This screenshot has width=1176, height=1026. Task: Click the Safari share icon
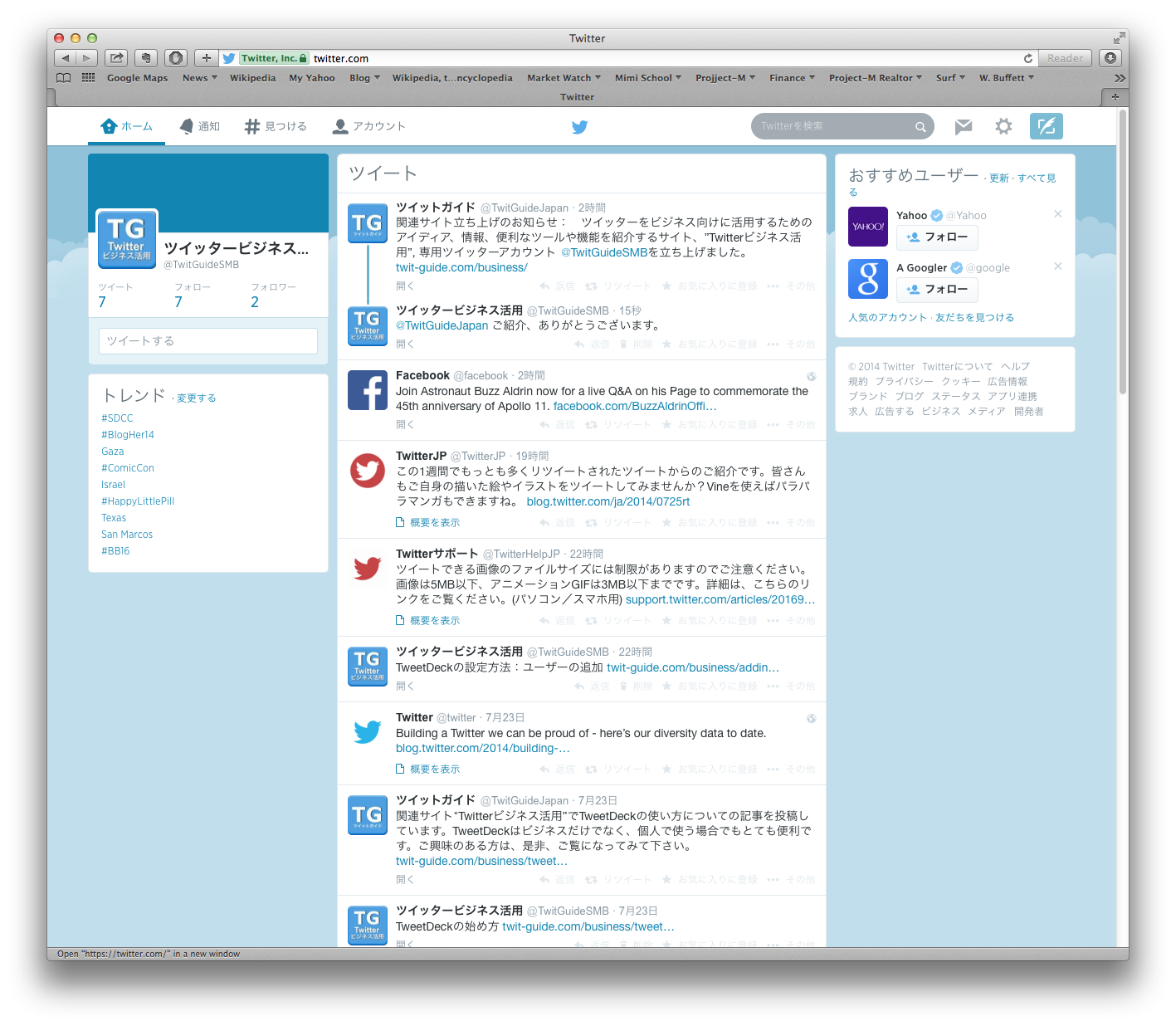point(116,58)
